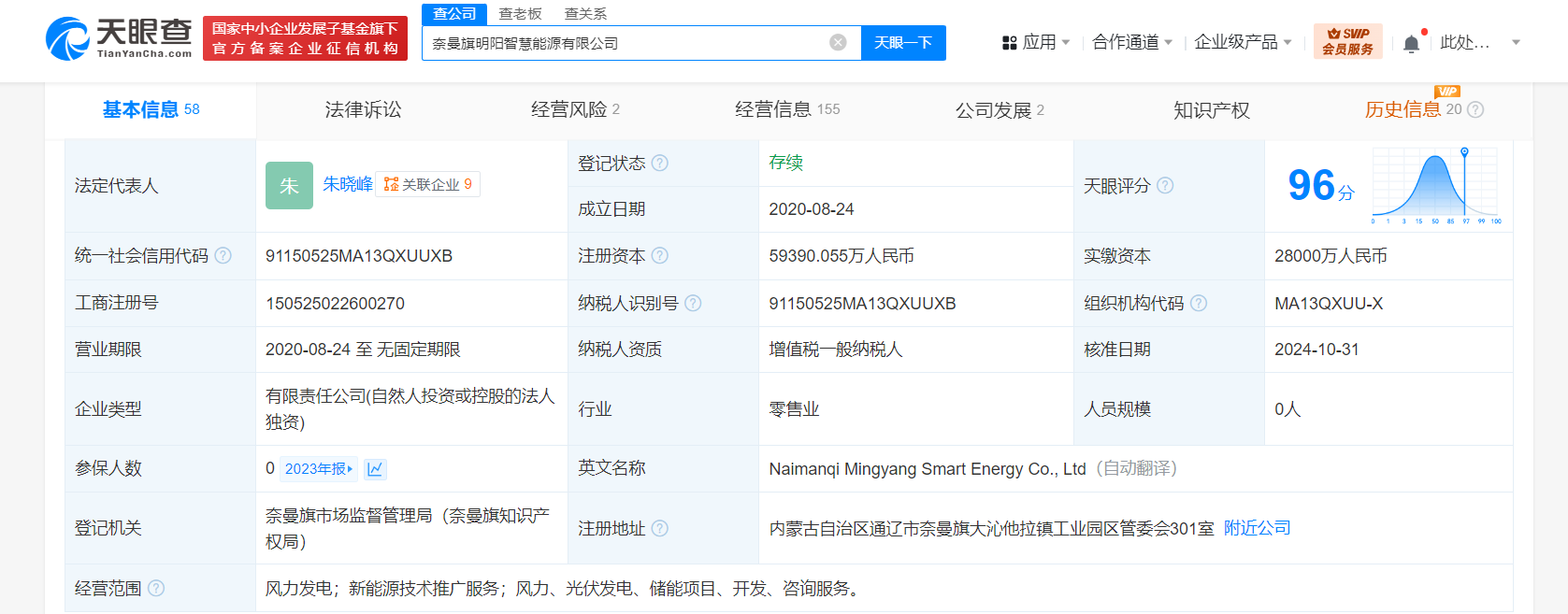Expand the 合作通道 dropdown
1568x614 pixels.
point(1132,42)
